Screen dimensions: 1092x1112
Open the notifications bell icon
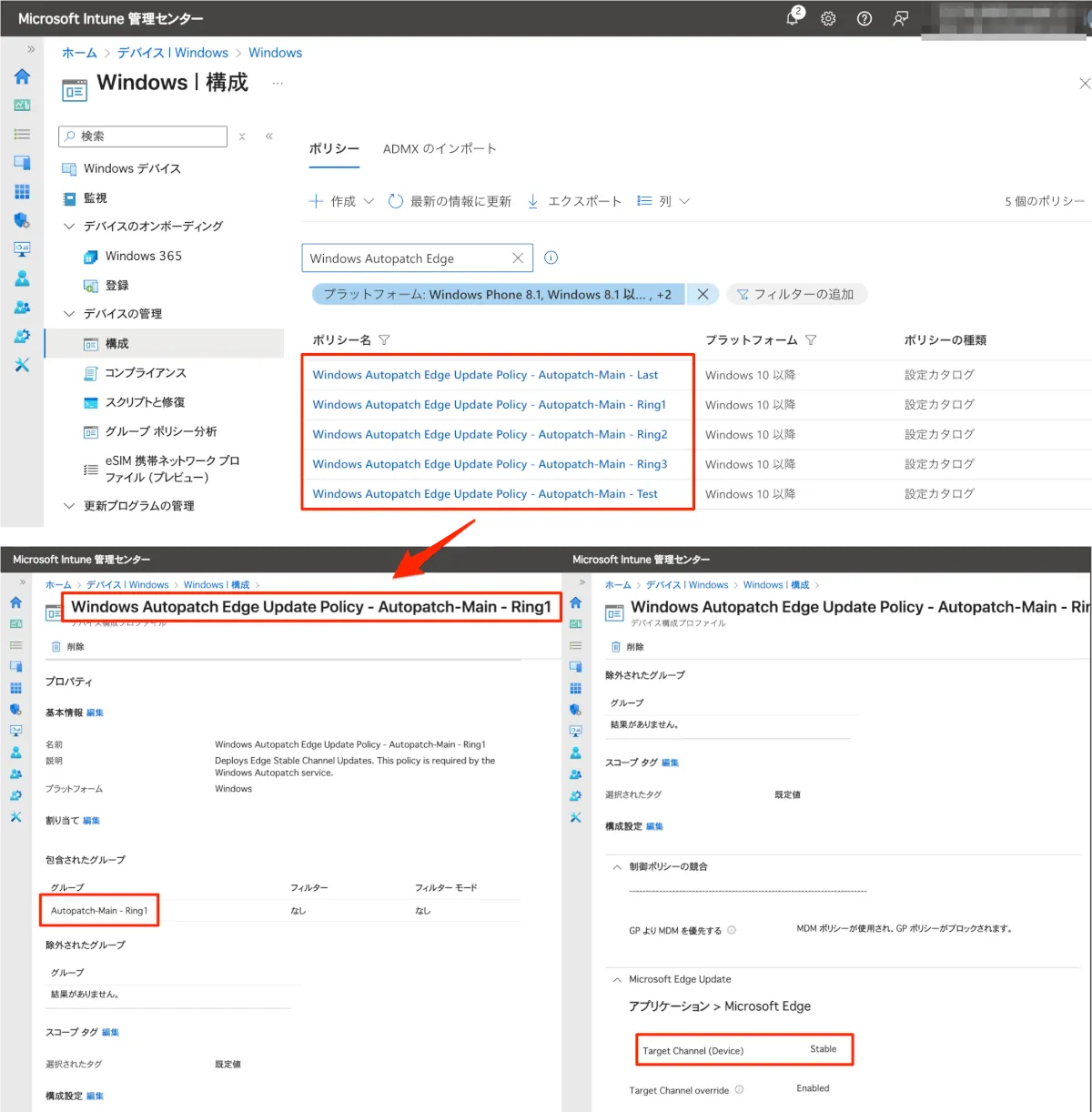coord(793,18)
